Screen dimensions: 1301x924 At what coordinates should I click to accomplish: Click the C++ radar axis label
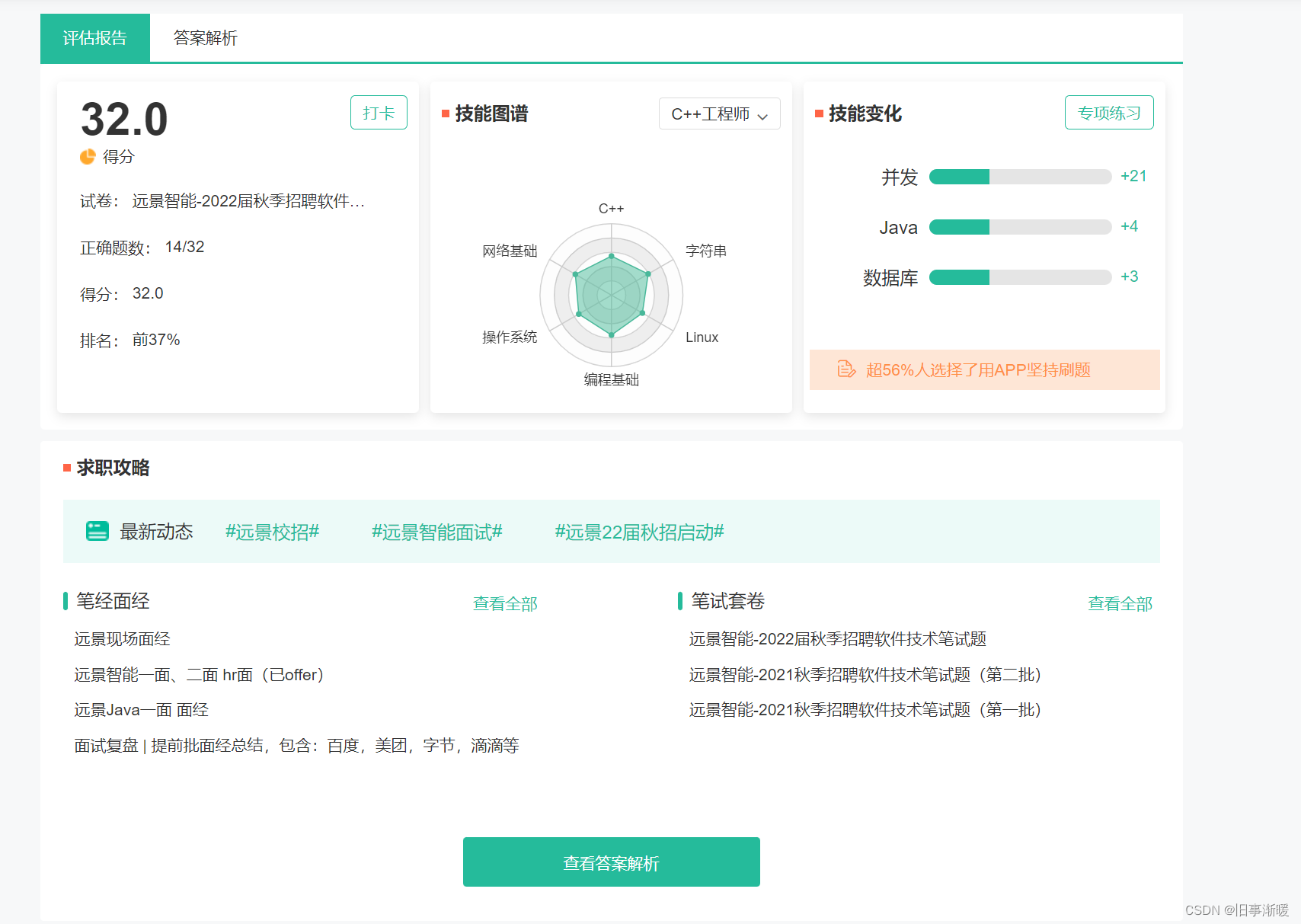611,209
